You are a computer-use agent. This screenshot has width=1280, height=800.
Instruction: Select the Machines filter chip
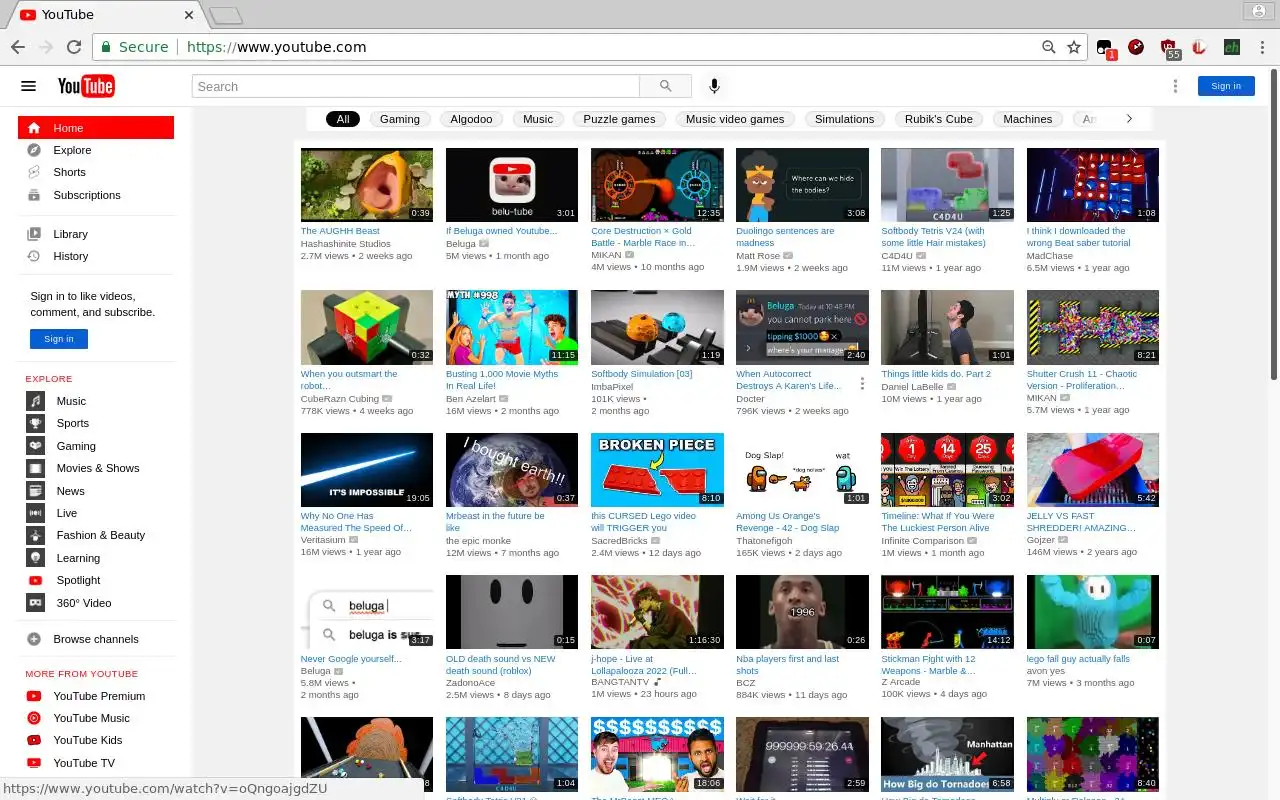(x=1028, y=119)
